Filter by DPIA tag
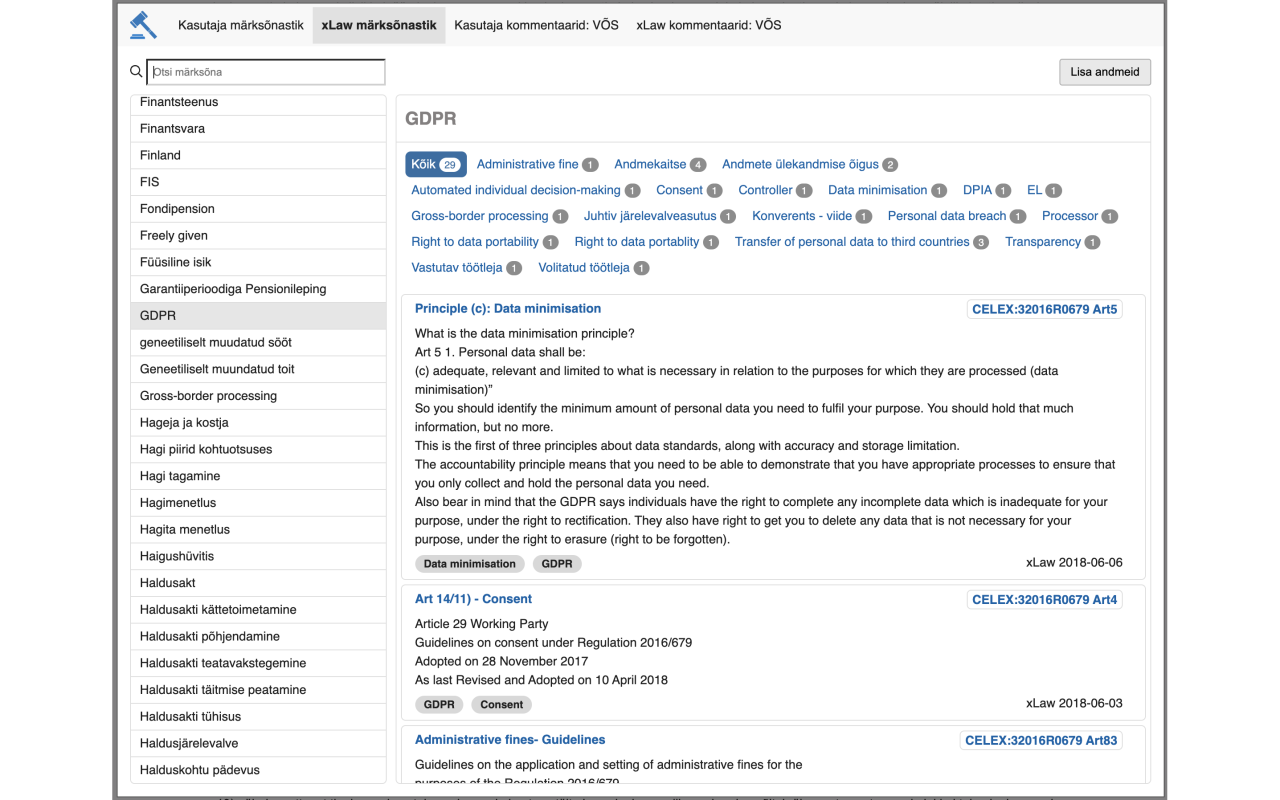Screen dimensions: 1280x800 (x=987, y=190)
